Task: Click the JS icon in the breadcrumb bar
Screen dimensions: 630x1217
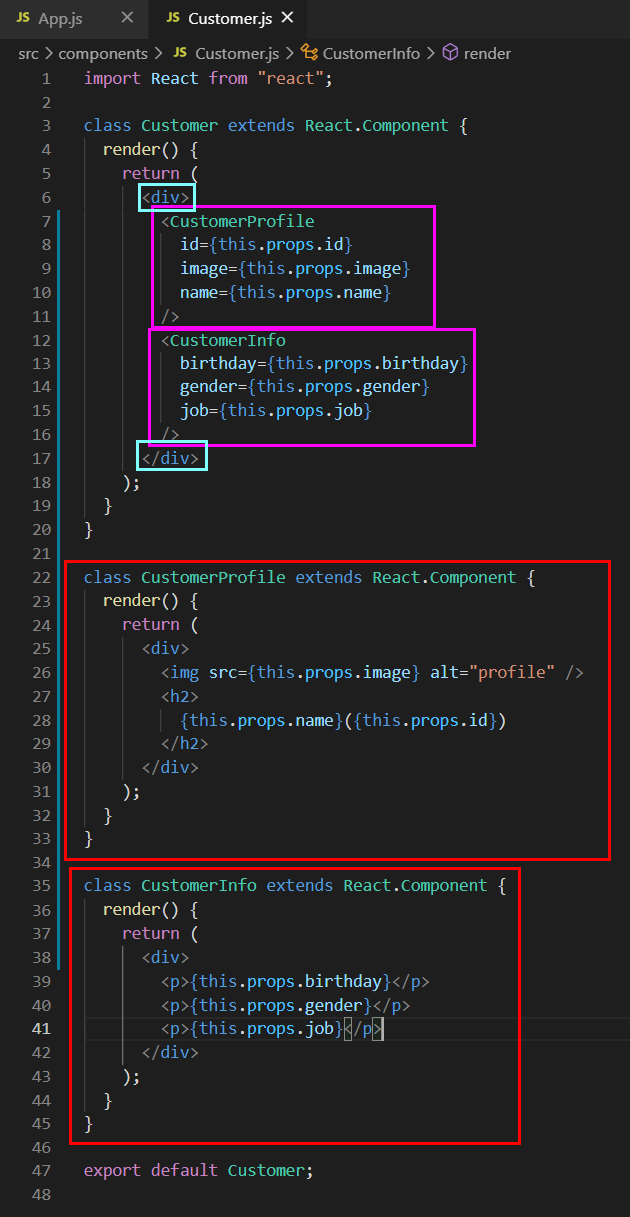Action: [x=180, y=53]
